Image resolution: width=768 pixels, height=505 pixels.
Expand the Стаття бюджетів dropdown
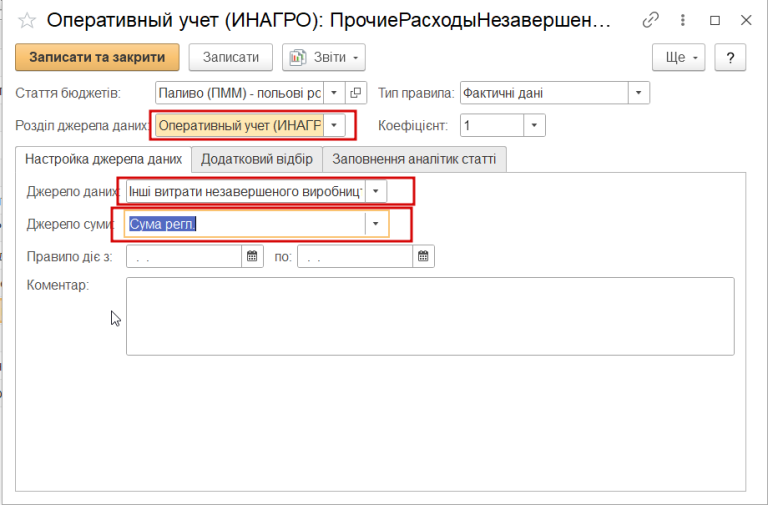coord(334,93)
